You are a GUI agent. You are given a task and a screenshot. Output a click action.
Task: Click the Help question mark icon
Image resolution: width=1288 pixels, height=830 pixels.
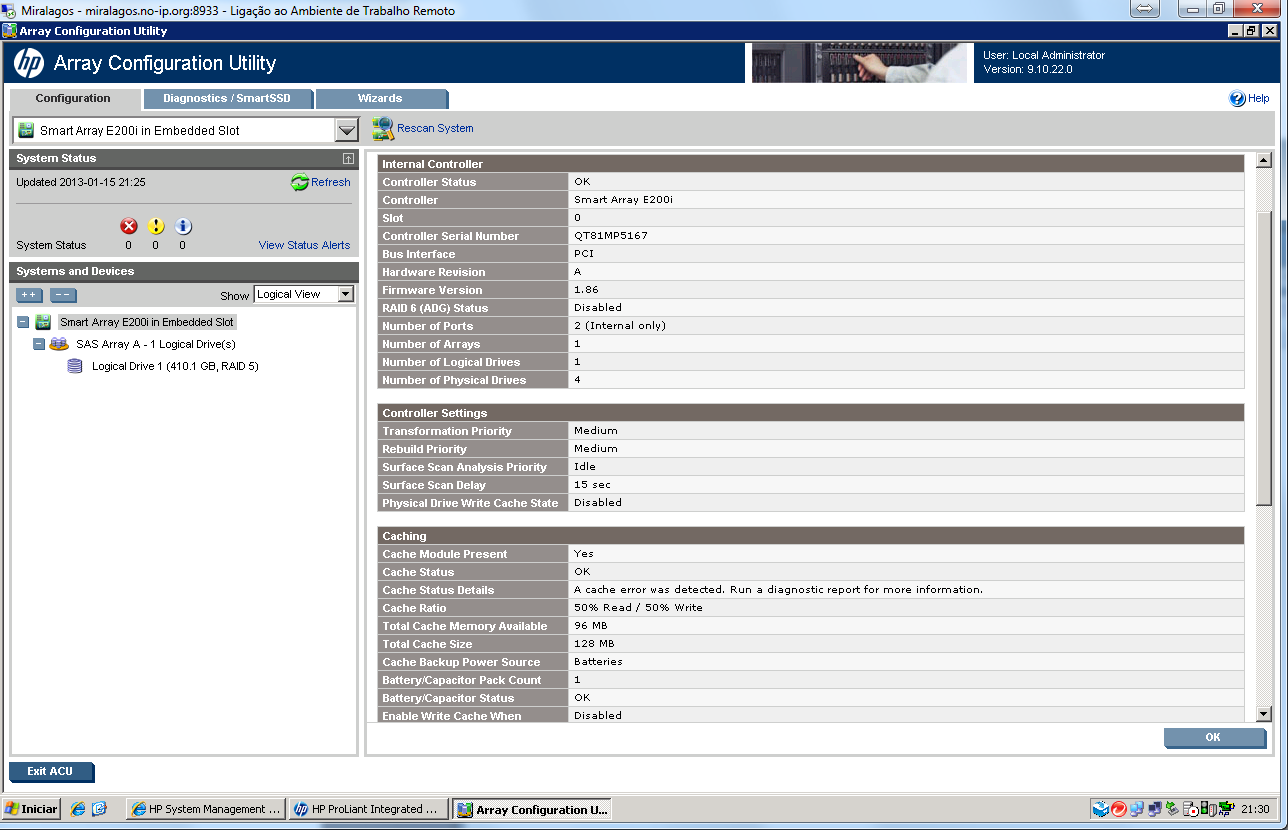point(1237,99)
